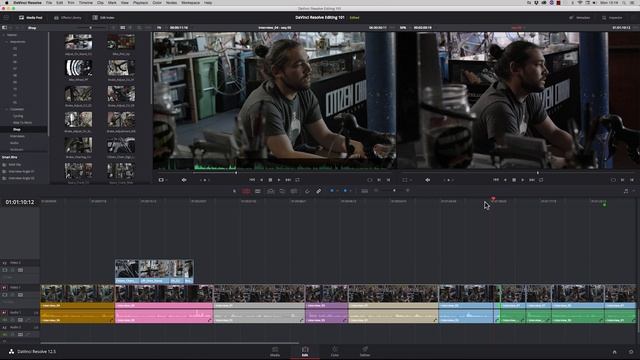Open the Media Pool panel button
Viewport: 640px width, 360px height.
click(x=31, y=18)
